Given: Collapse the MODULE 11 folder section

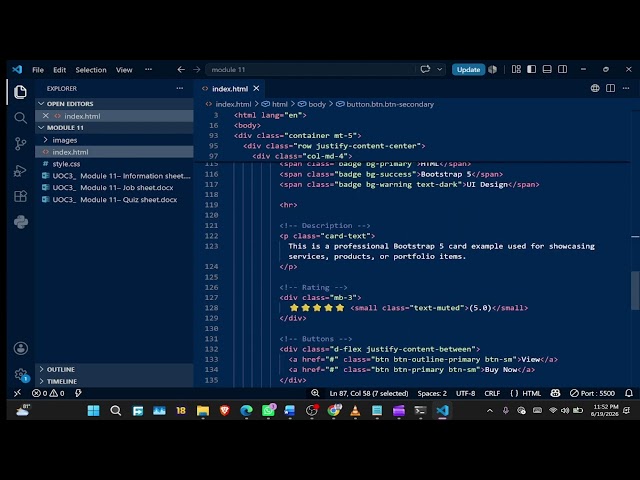Looking at the screenshot, I should (114, 128).
